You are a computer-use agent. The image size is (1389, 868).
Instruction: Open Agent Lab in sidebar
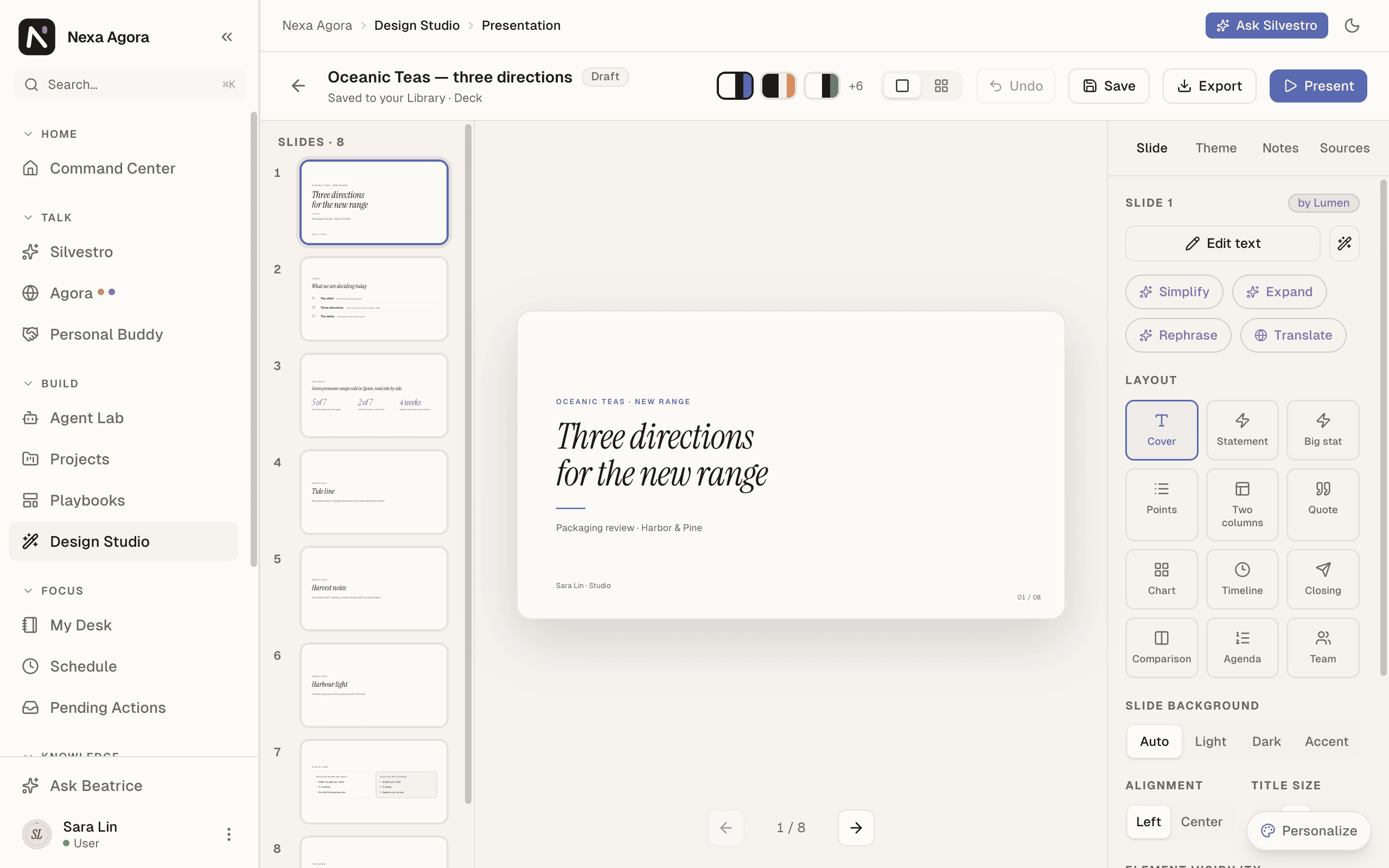point(124,418)
